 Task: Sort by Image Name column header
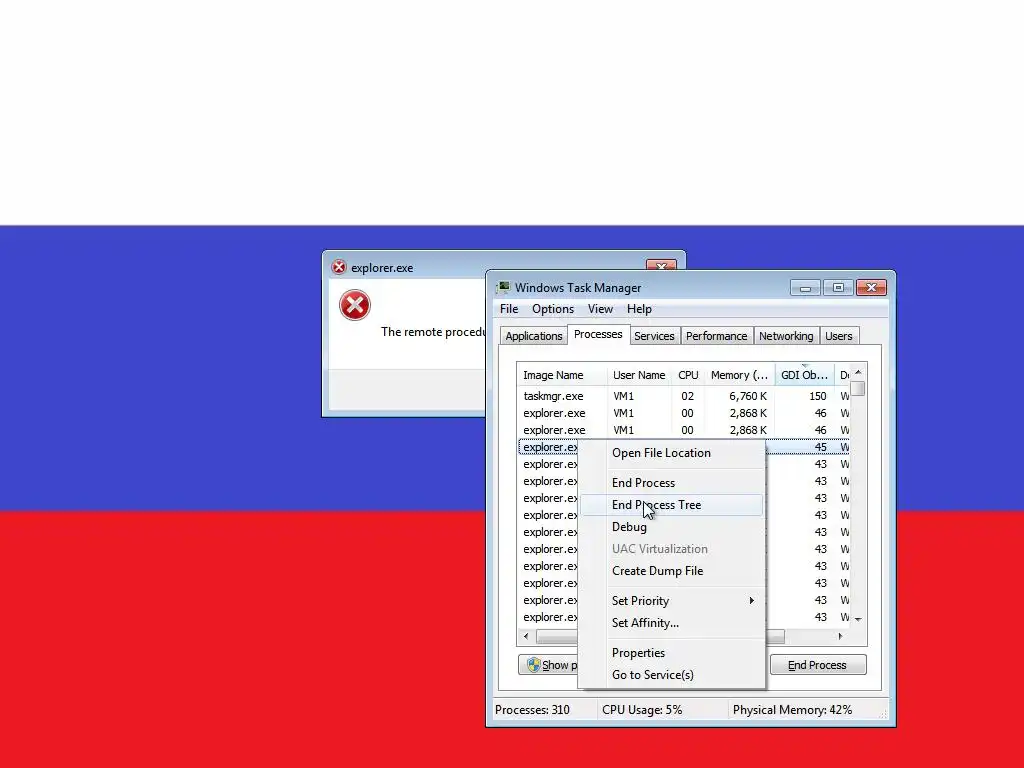562,375
